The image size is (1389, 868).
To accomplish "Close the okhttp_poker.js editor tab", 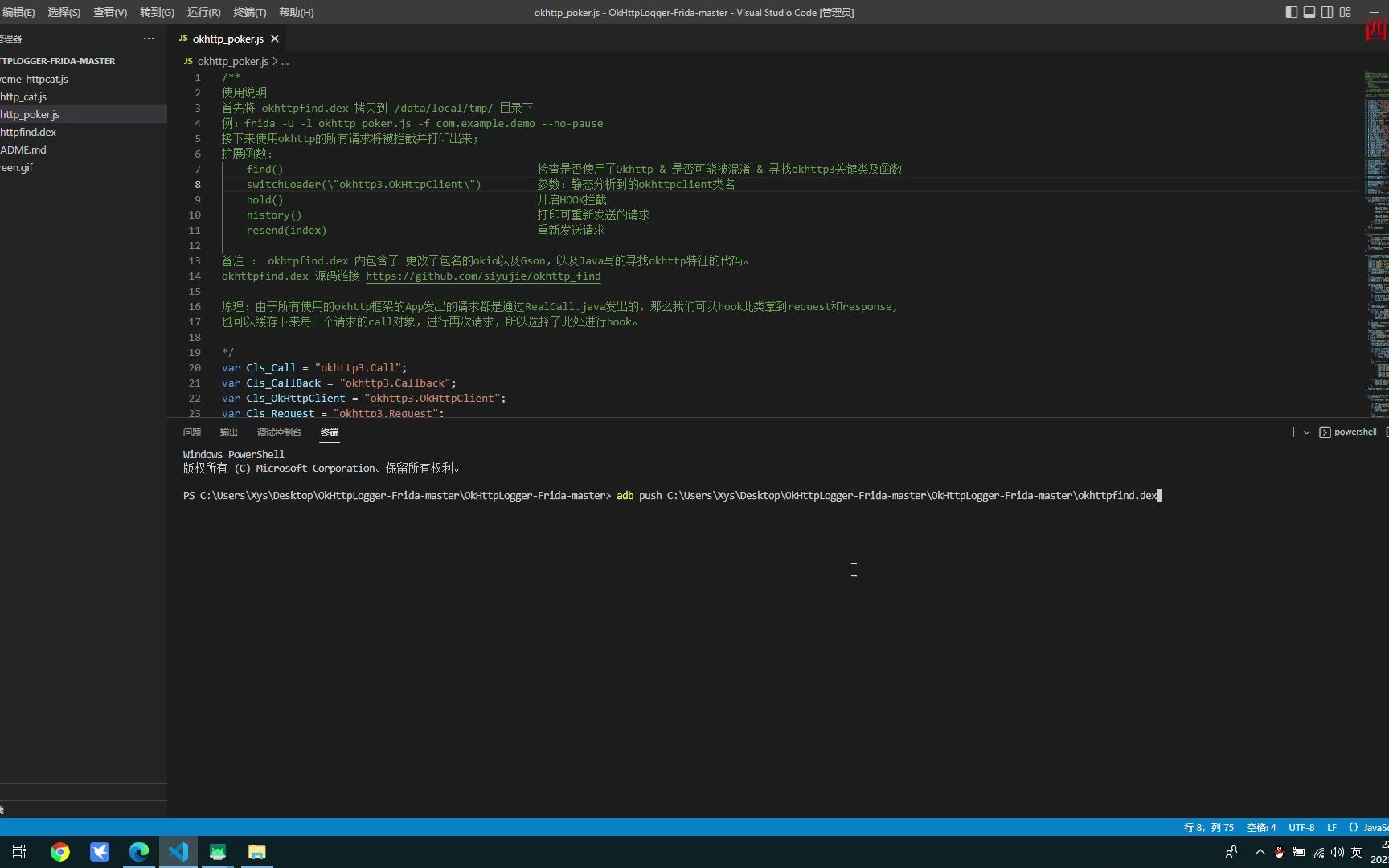I will tap(275, 39).
